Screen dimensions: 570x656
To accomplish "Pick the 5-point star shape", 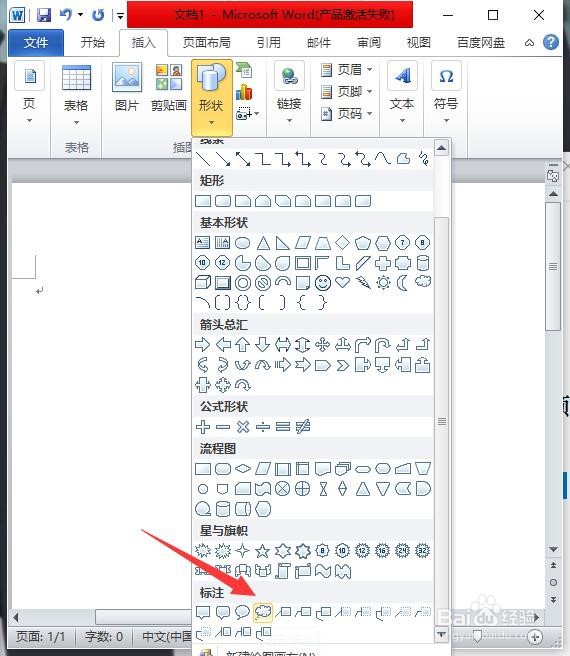I will (262, 551).
